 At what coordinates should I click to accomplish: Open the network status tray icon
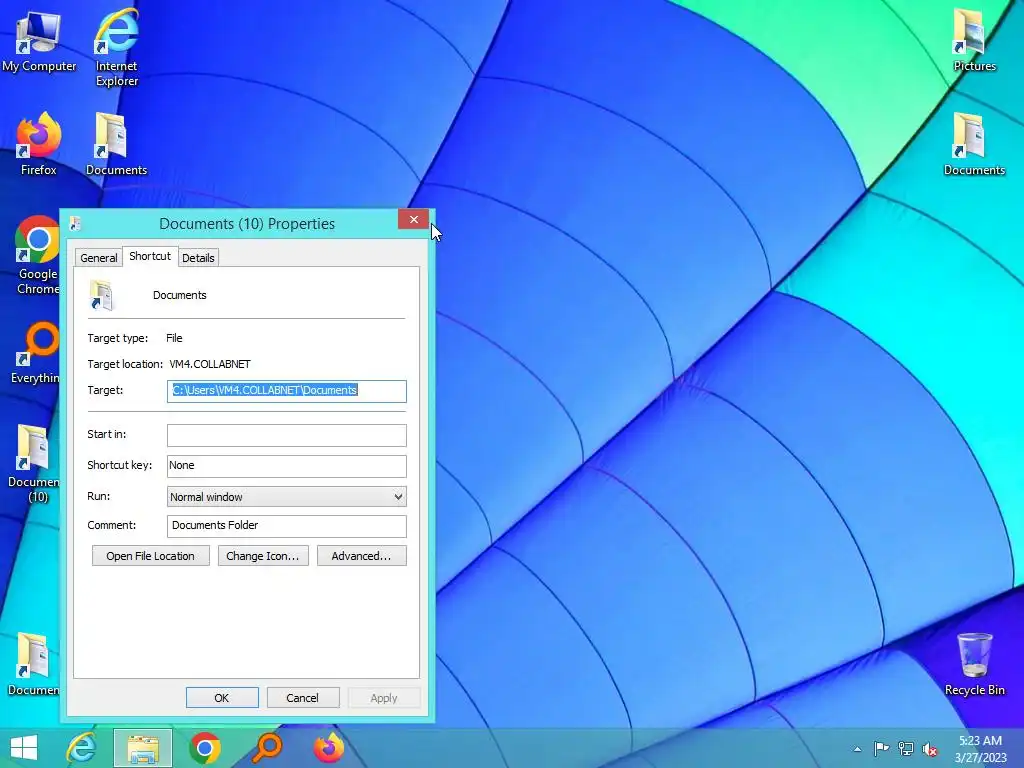pos(906,749)
